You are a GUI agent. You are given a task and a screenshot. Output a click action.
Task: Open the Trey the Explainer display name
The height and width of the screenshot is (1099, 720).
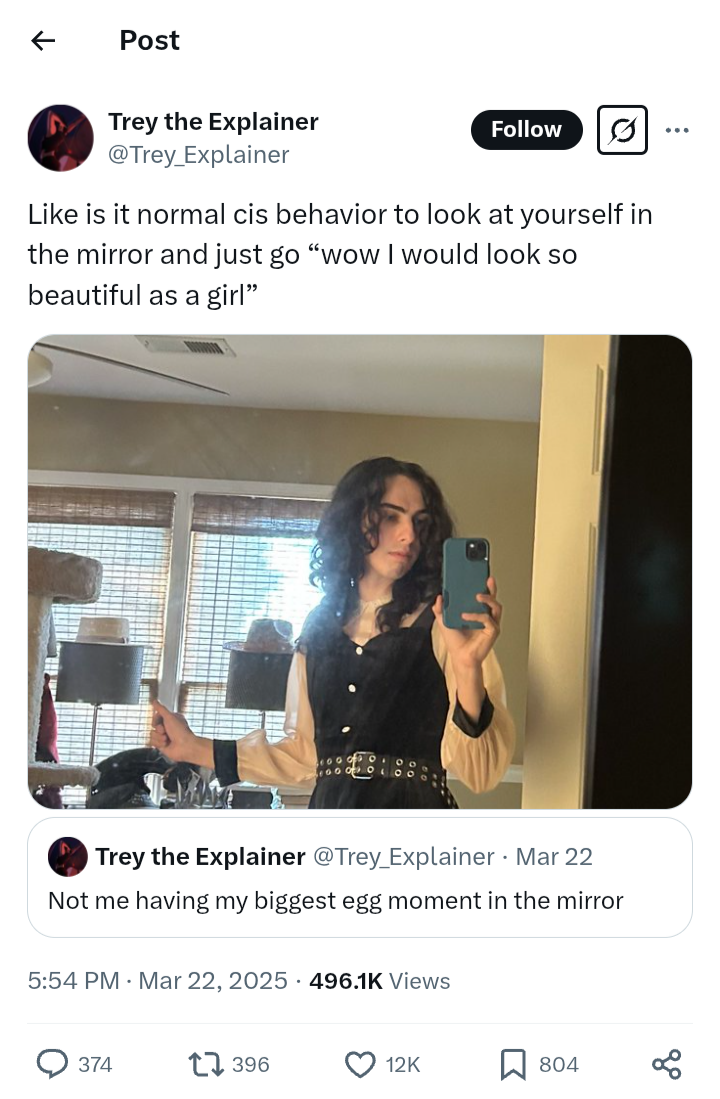pos(213,122)
